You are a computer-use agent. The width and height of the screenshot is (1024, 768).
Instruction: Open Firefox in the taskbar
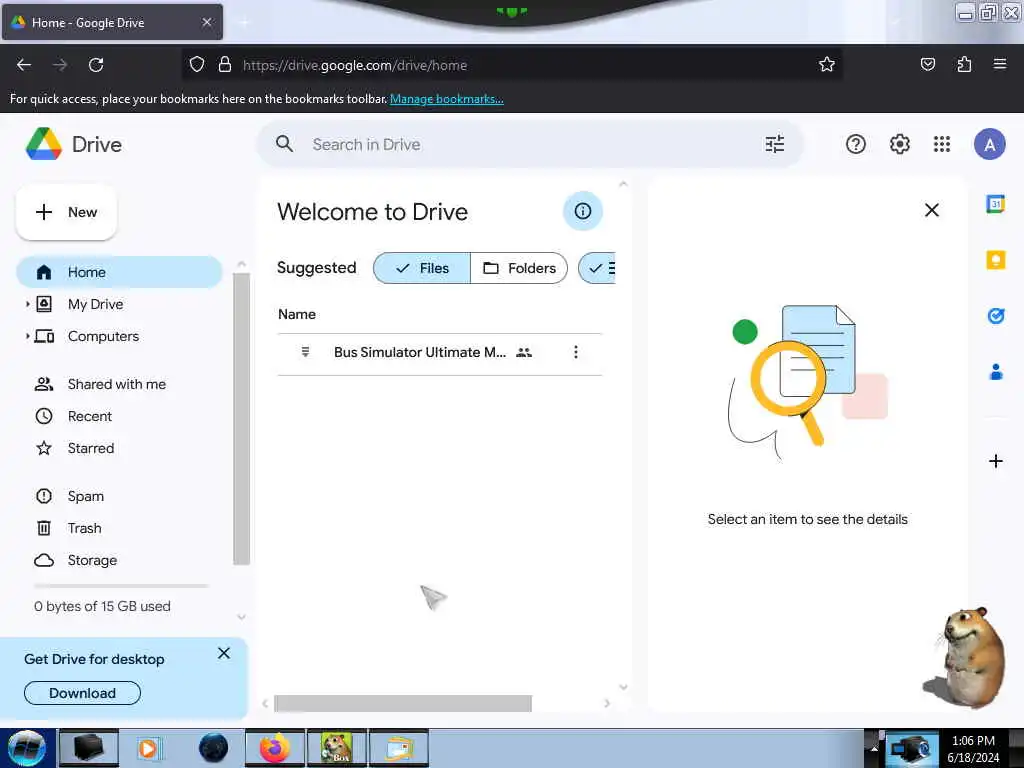[275, 748]
